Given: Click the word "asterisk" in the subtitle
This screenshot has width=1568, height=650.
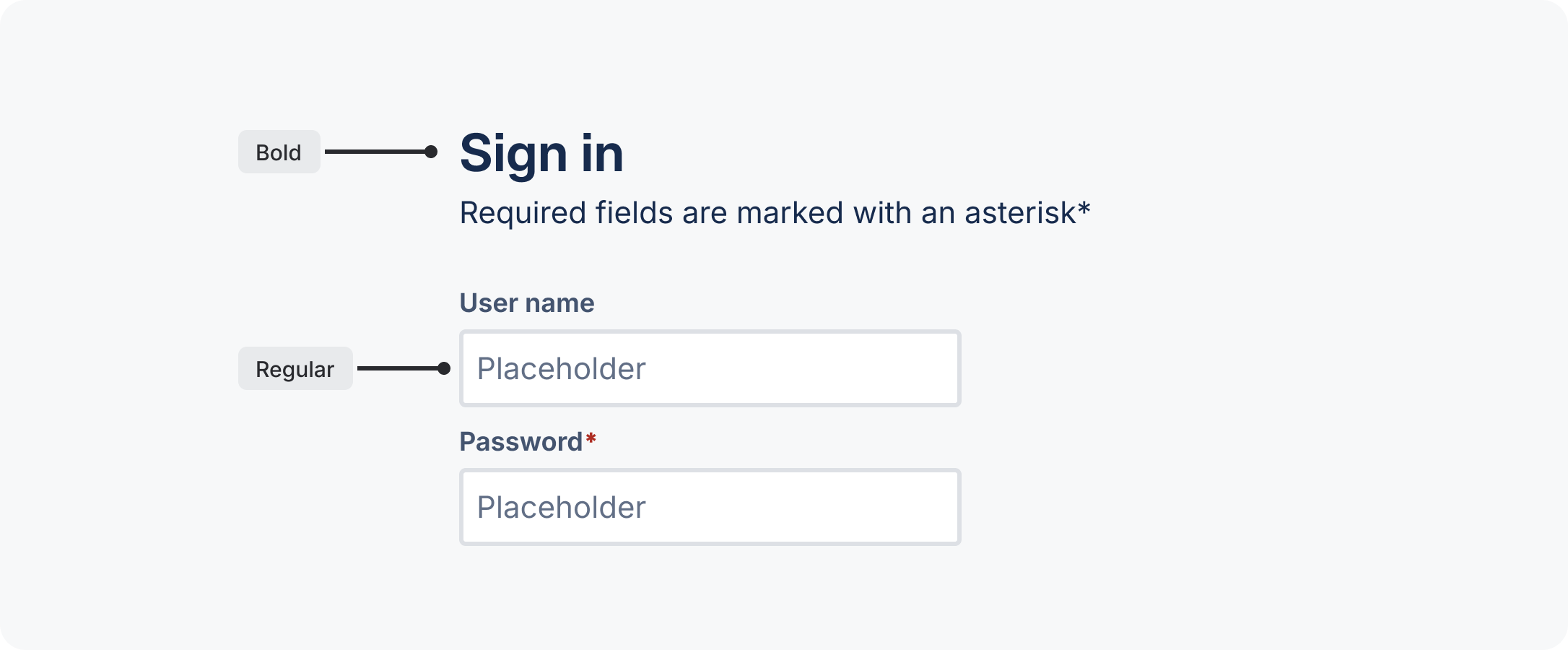Looking at the screenshot, I should (x=1020, y=213).
